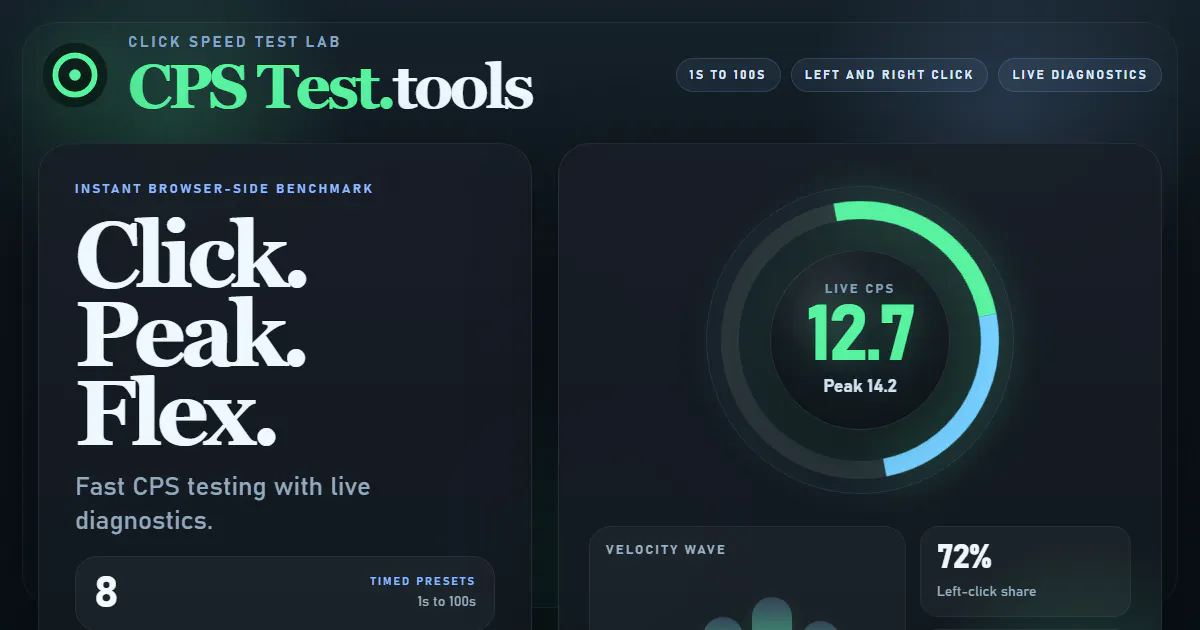Click the 'Left-click share' caption

(986, 591)
